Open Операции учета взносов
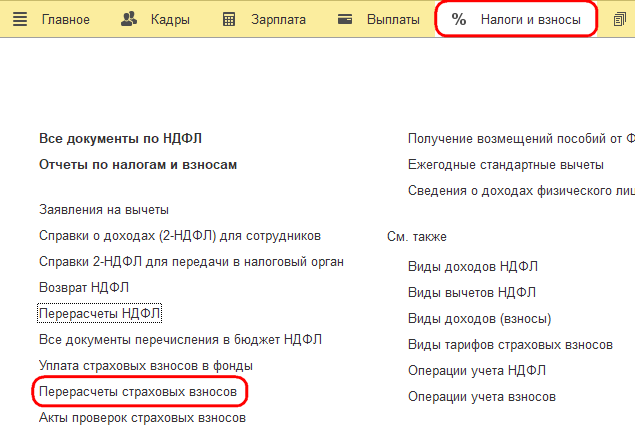 coord(482,397)
